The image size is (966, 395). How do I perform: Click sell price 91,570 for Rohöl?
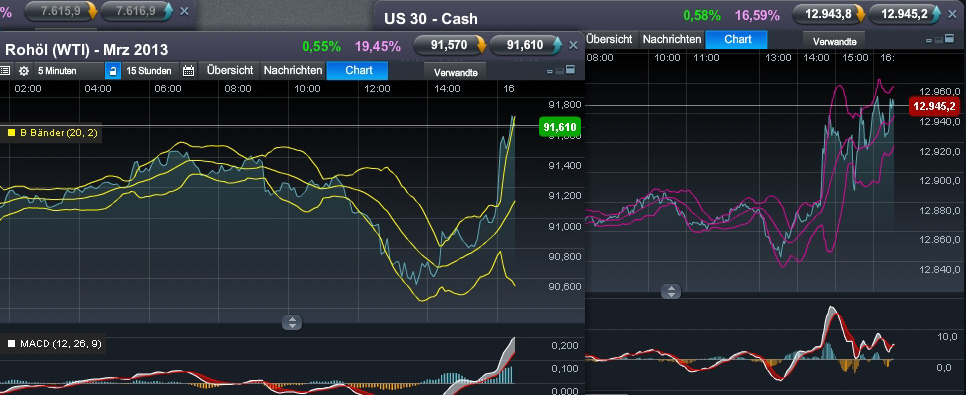coord(450,45)
